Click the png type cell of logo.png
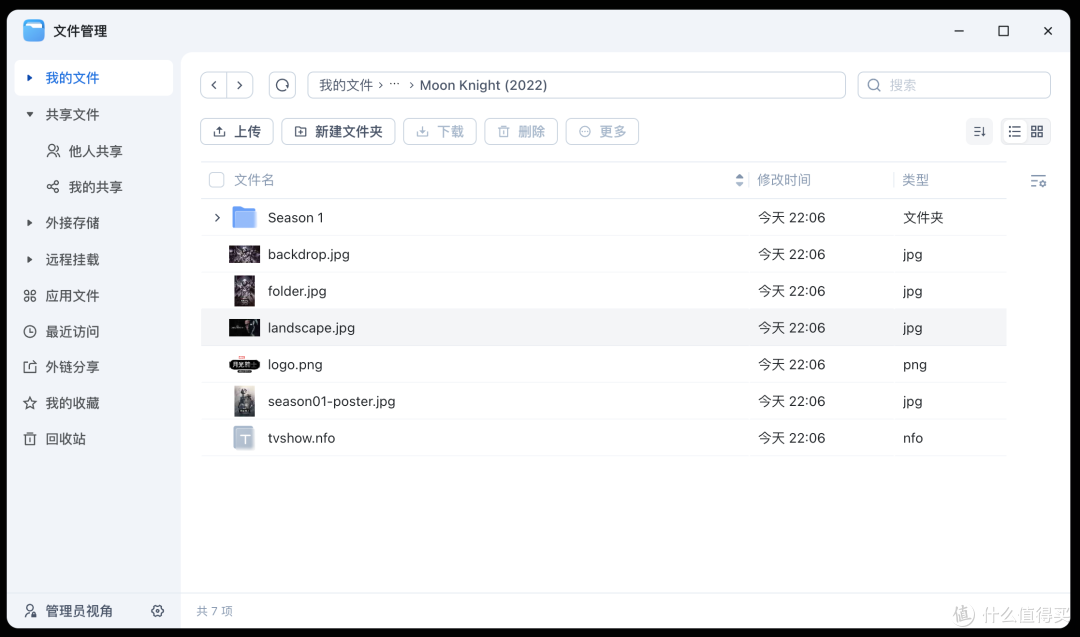 915,365
